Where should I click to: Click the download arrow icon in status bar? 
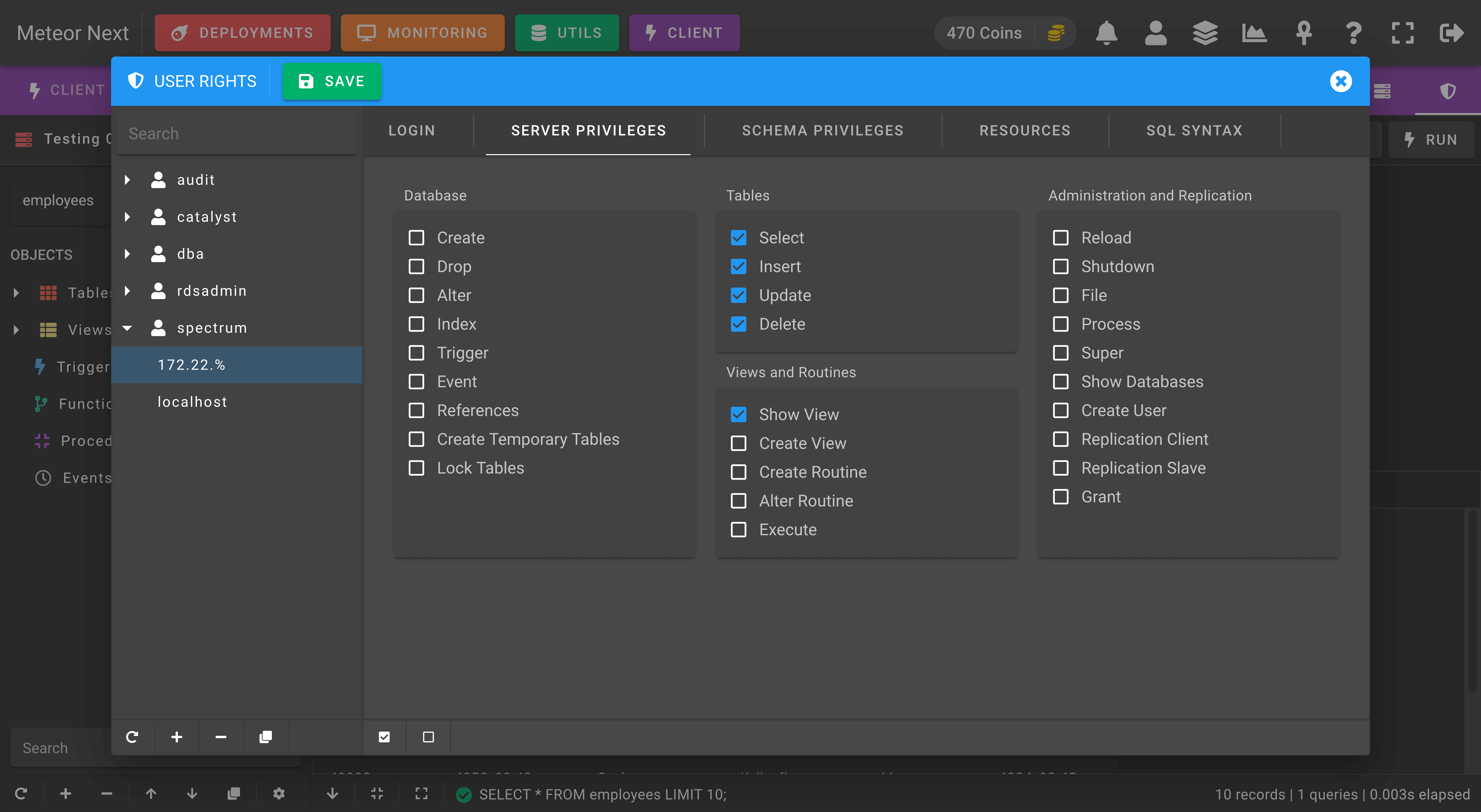click(332, 793)
